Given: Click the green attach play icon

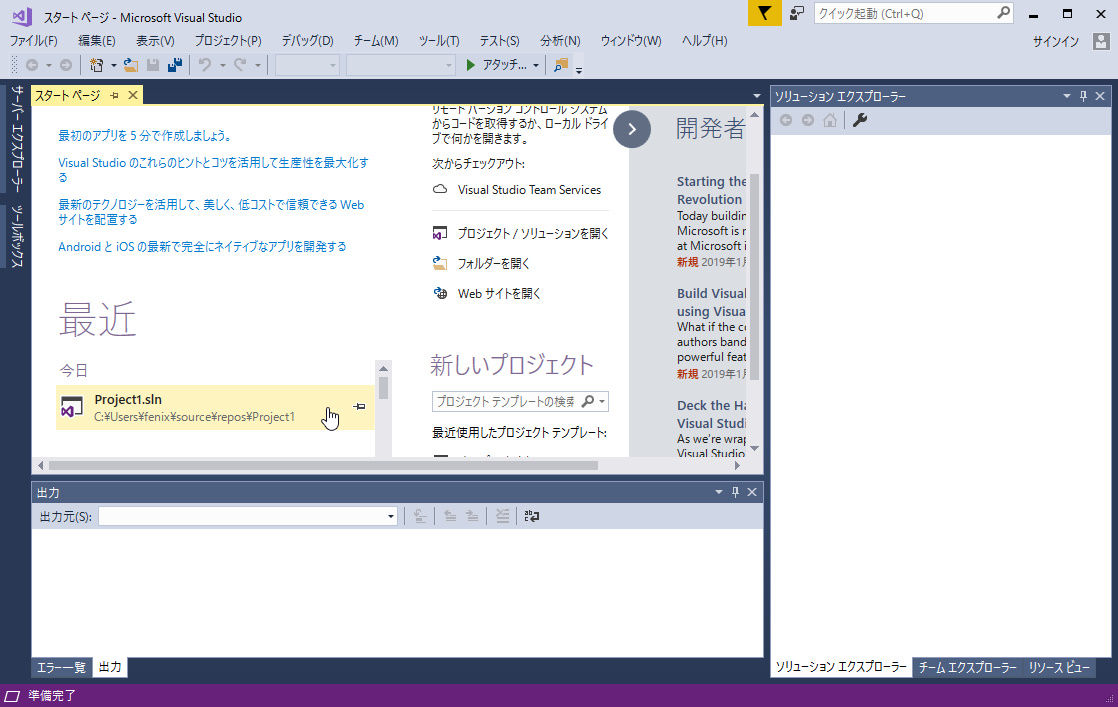Looking at the screenshot, I should [471, 65].
